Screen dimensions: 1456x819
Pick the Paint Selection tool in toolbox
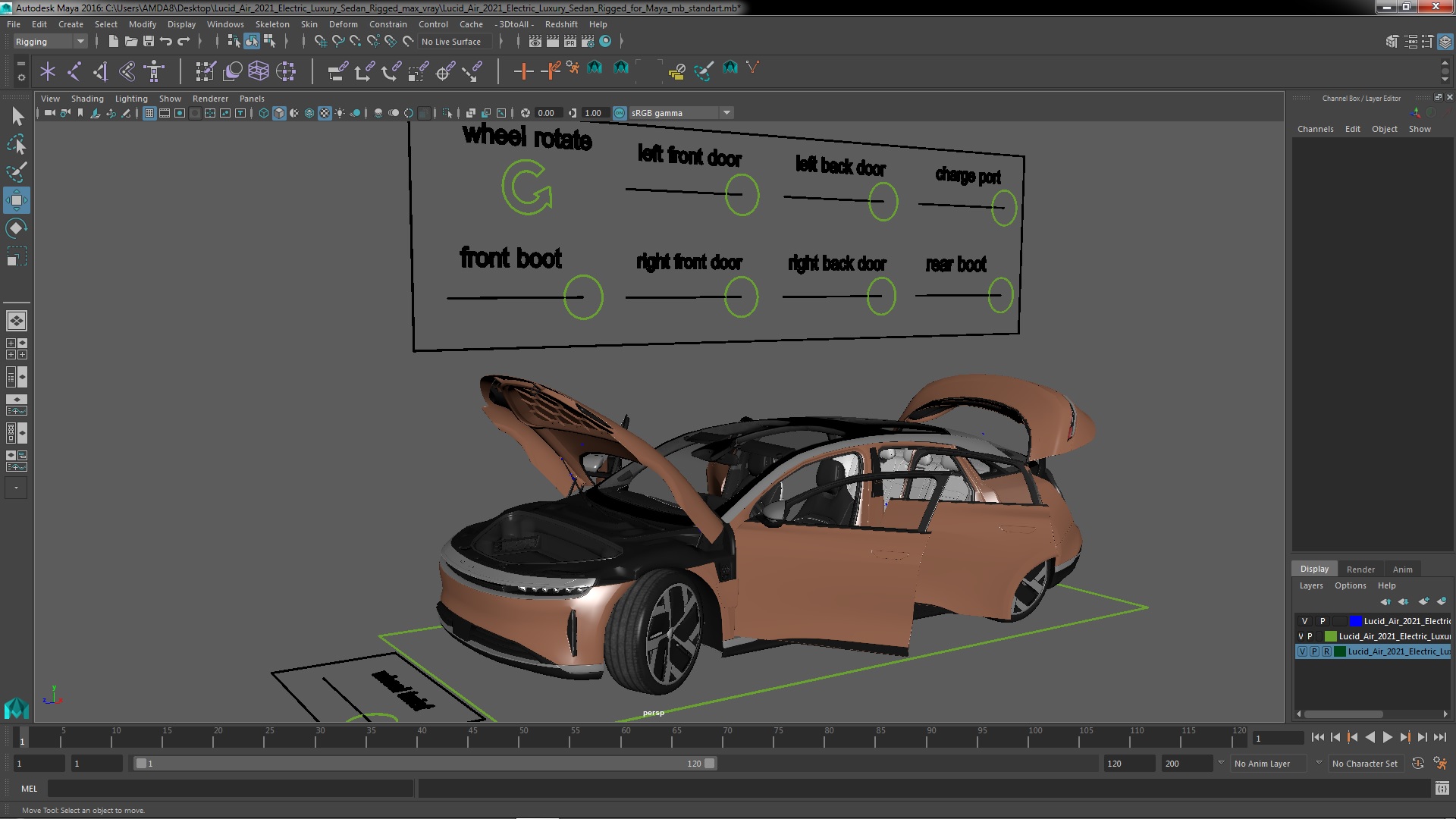(x=17, y=172)
